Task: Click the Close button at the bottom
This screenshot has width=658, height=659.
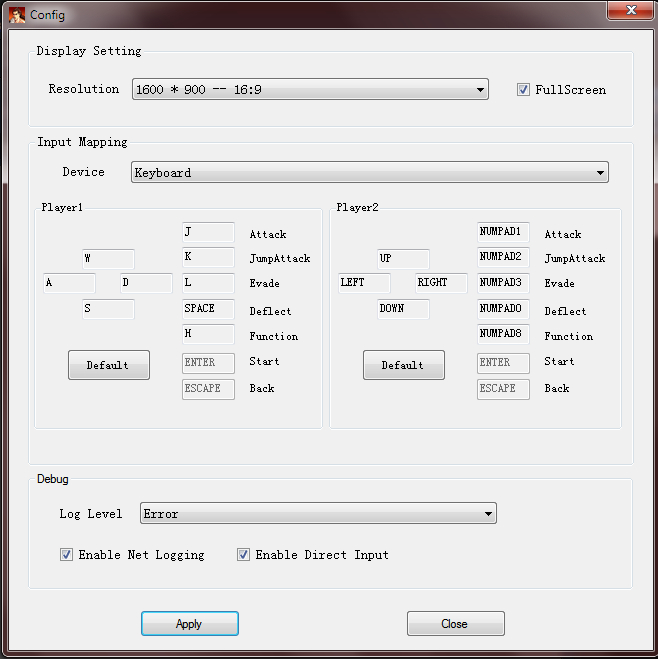Action: coord(455,623)
